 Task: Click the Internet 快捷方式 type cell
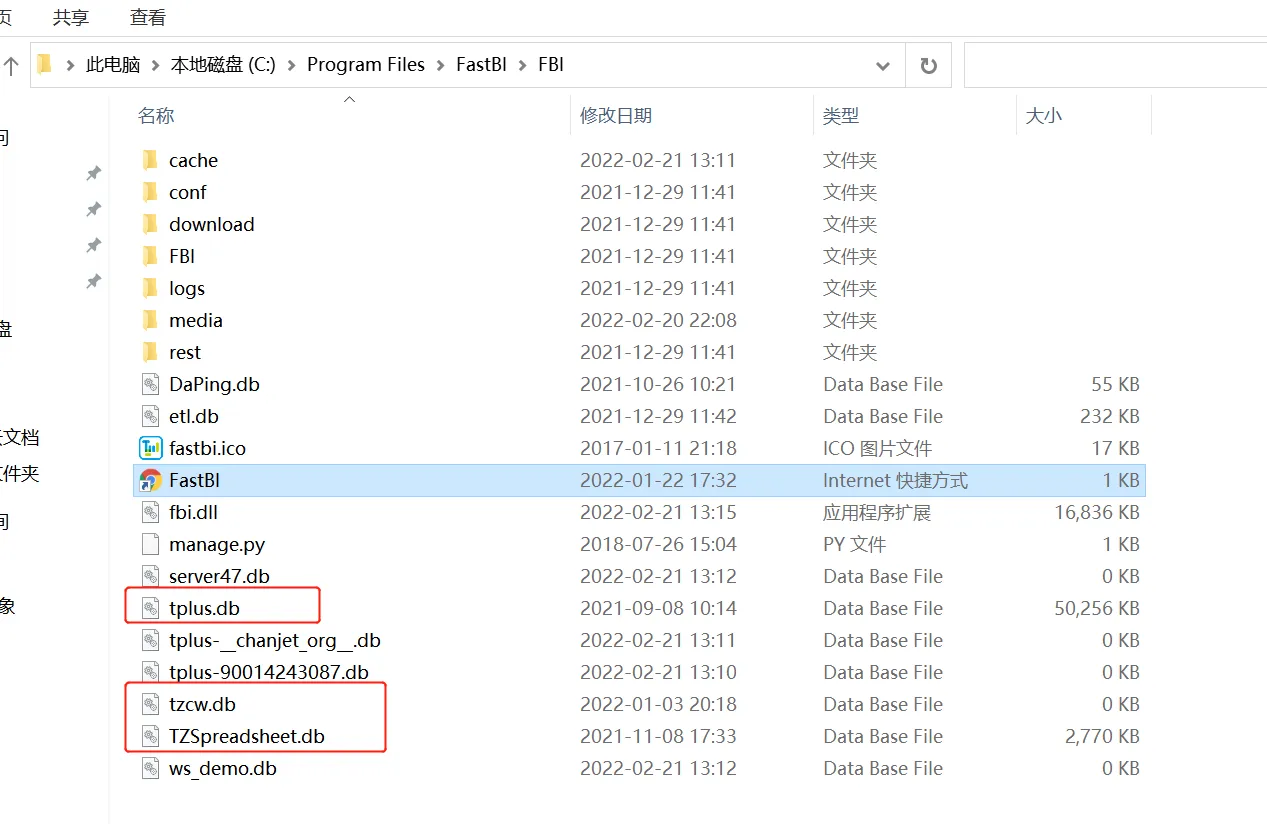895,480
